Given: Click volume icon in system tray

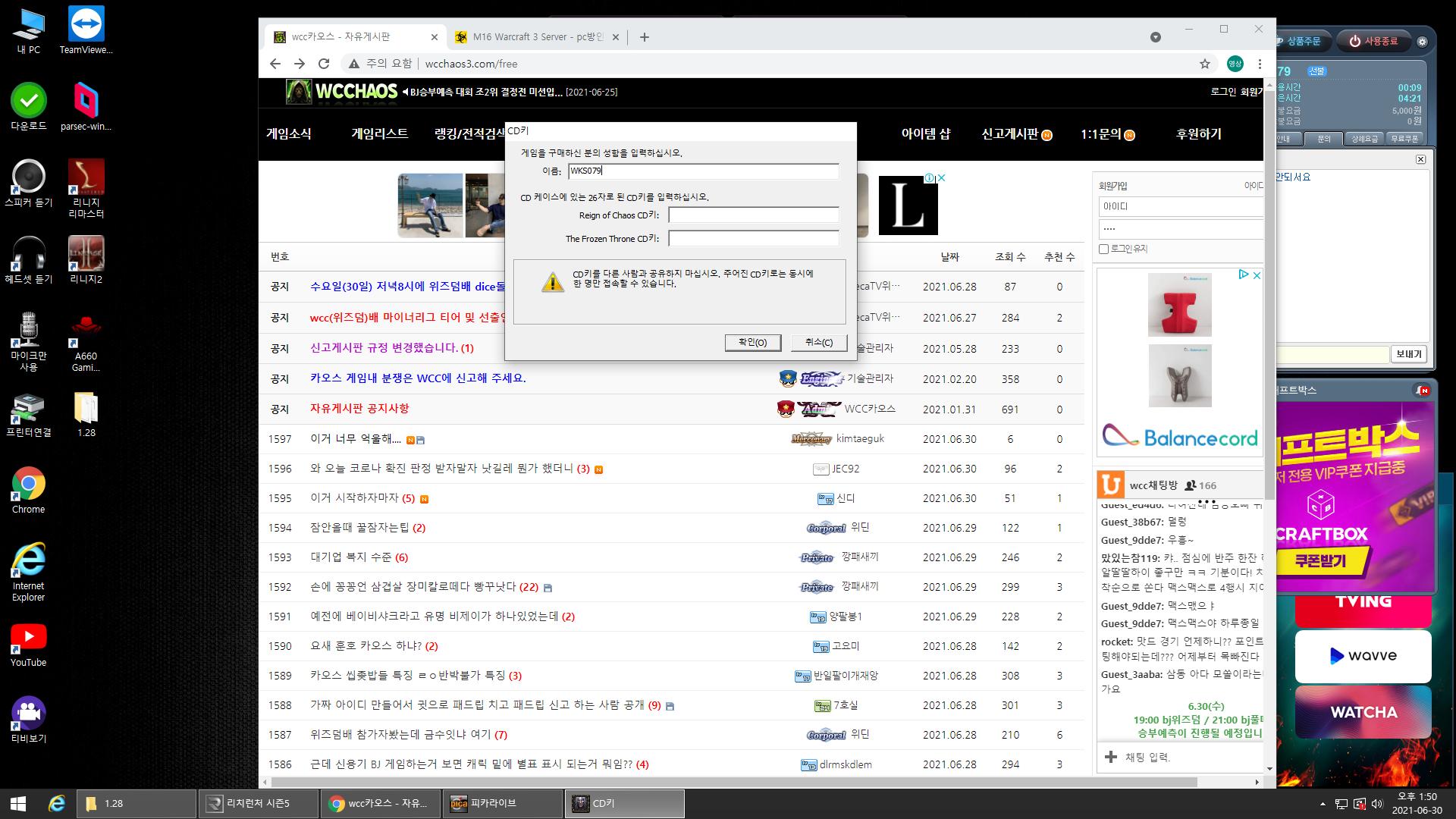Looking at the screenshot, I should pyautogui.click(x=1376, y=804).
